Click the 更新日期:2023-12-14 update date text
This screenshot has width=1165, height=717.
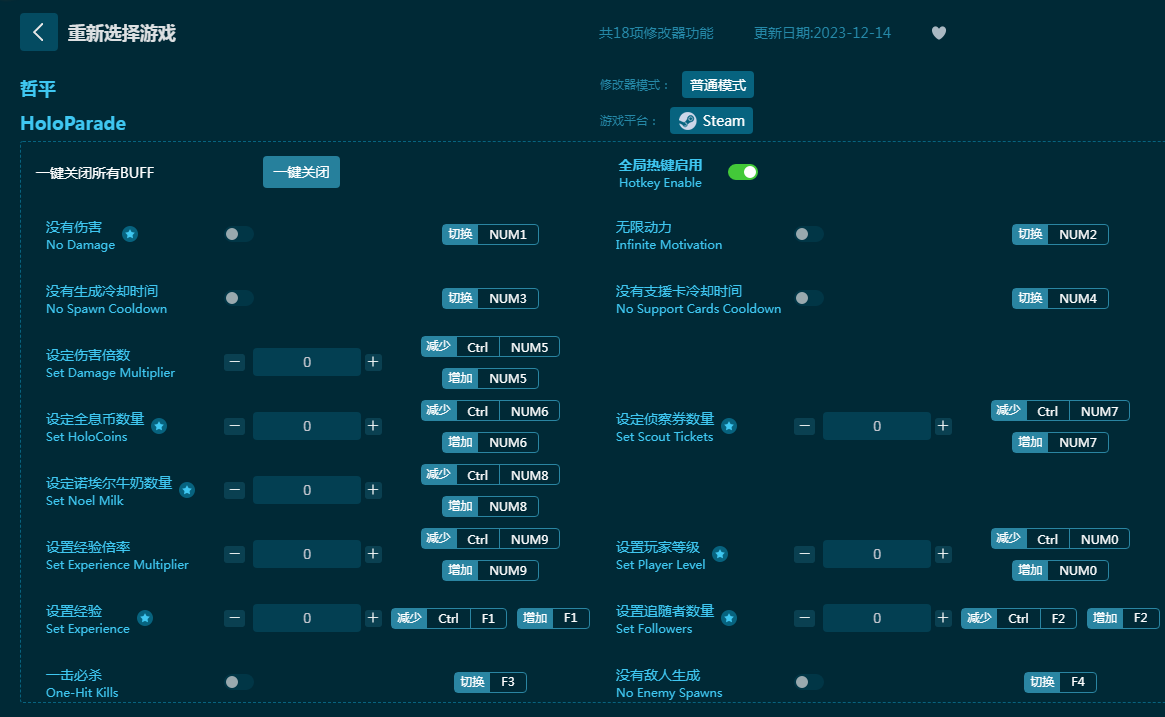click(822, 33)
